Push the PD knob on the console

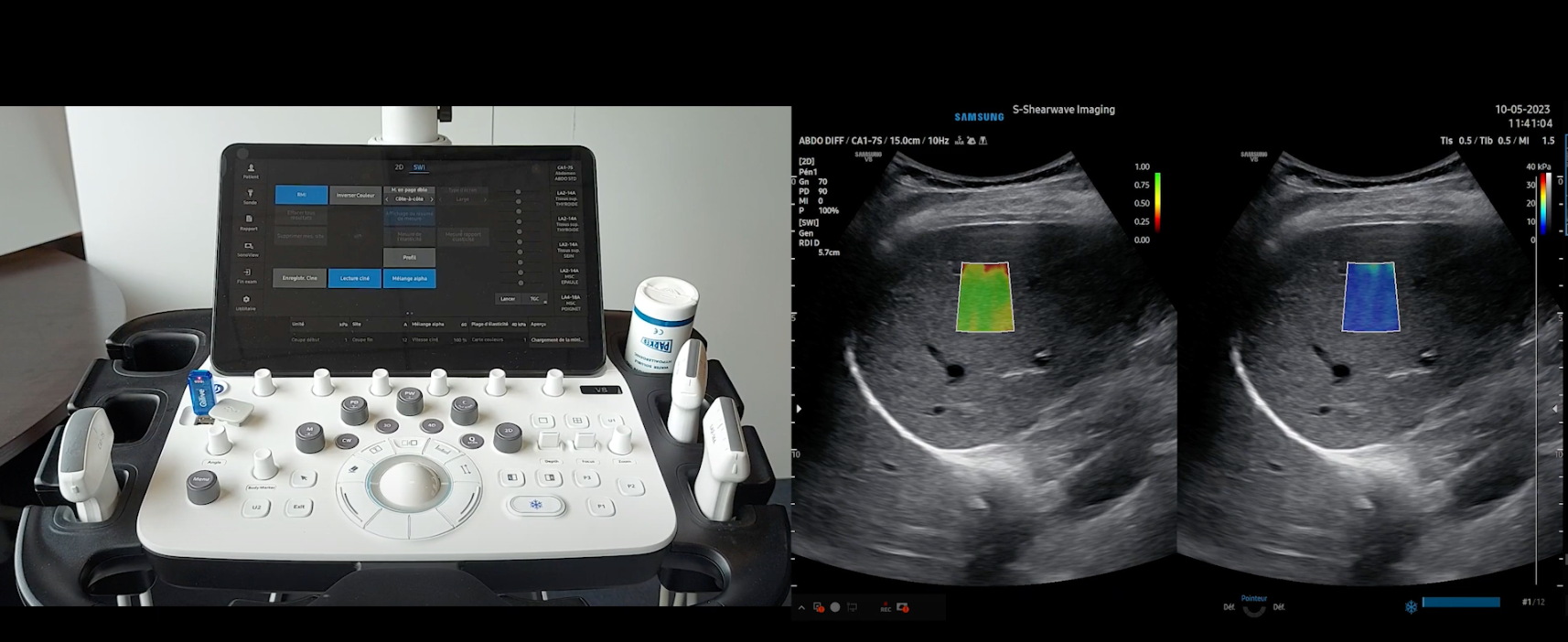(x=354, y=410)
